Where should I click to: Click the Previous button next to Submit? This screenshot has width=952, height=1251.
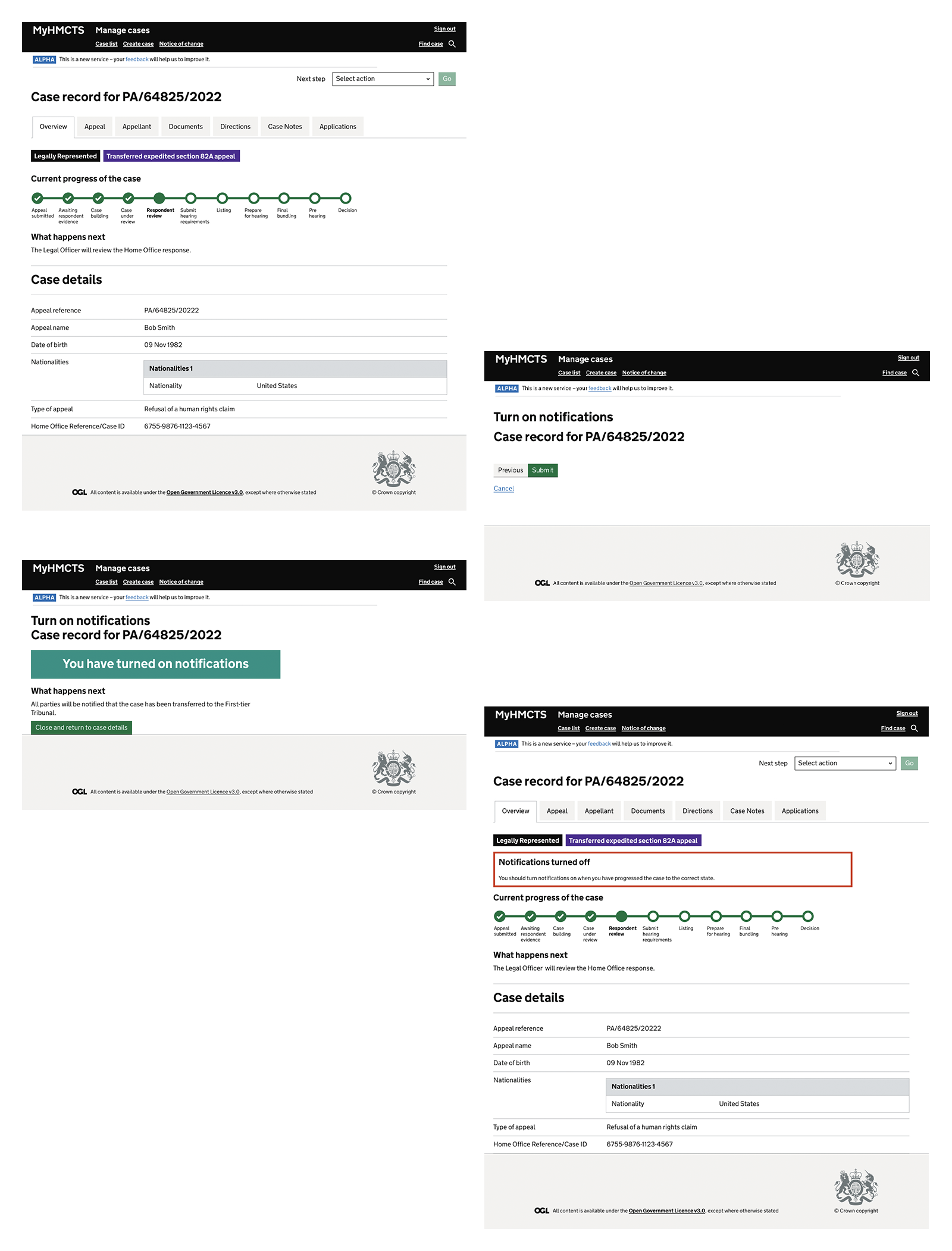[x=511, y=470]
